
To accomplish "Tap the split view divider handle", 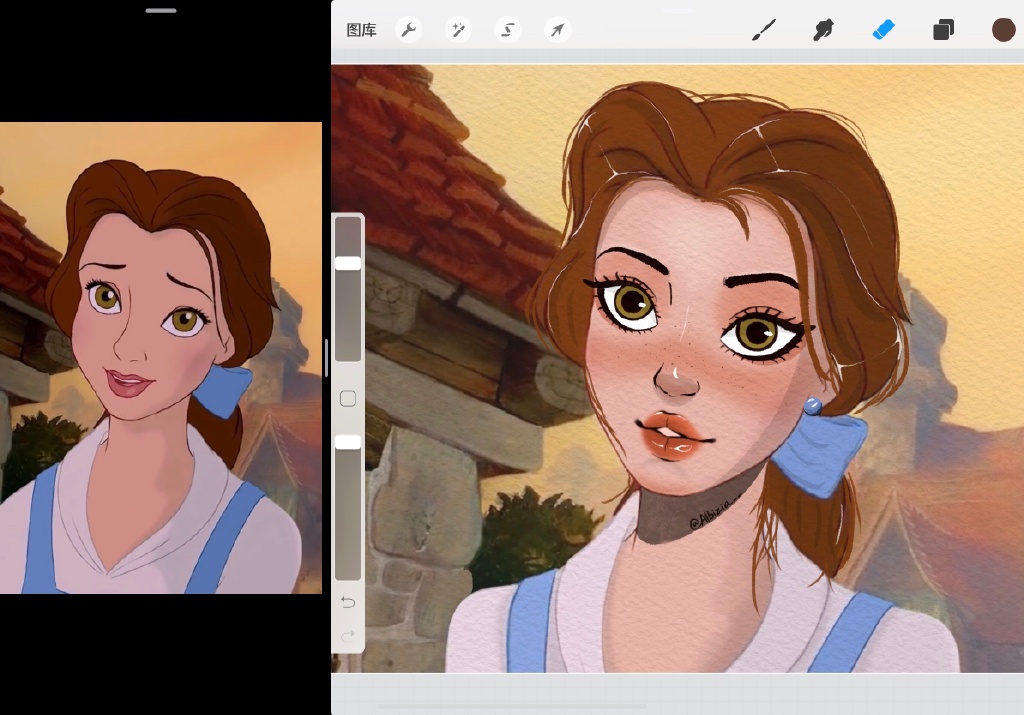I will pyautogui.click(x=326, y=358).
